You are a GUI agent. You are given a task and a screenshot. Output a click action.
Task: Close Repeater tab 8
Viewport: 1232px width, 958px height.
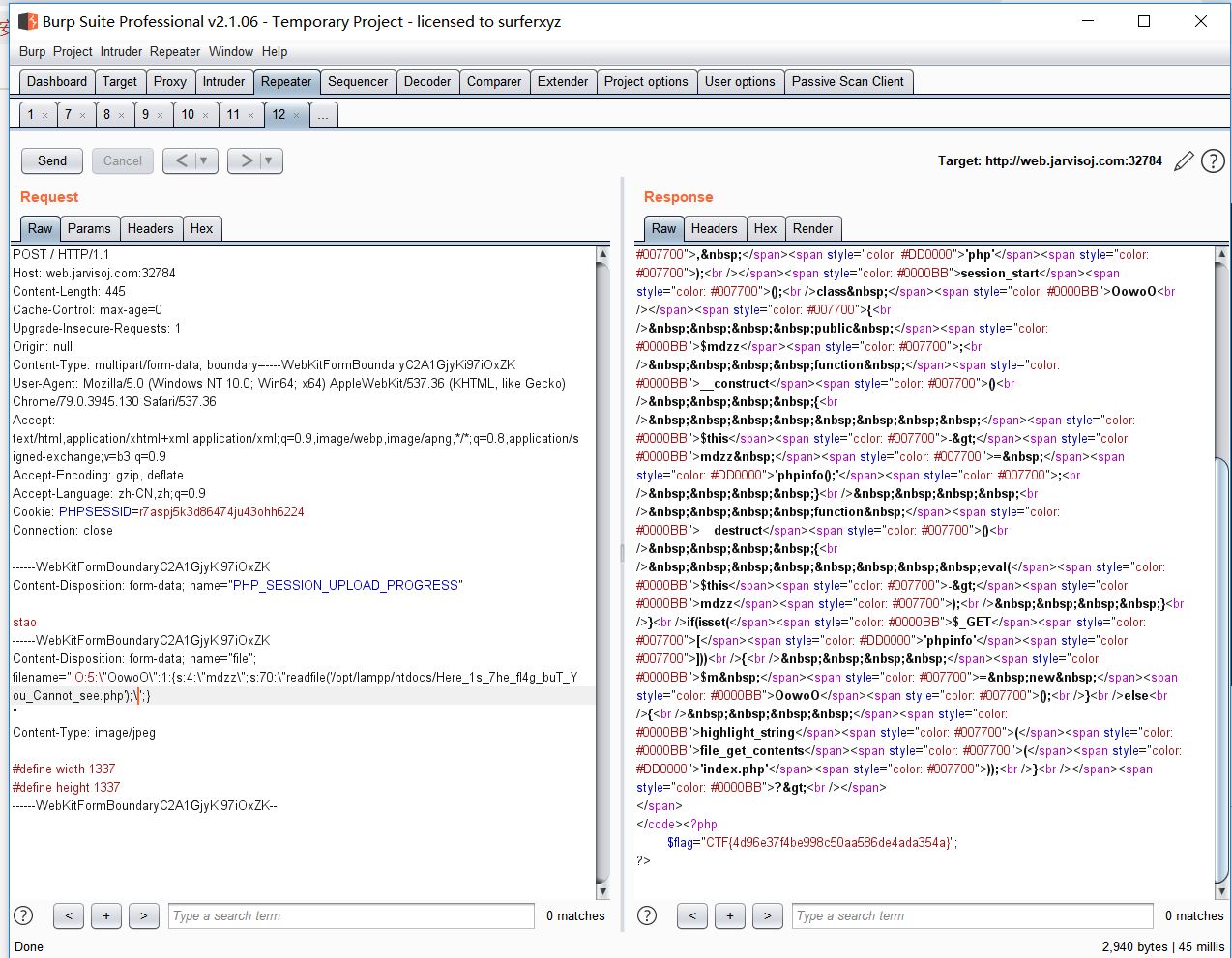point(121,115)
